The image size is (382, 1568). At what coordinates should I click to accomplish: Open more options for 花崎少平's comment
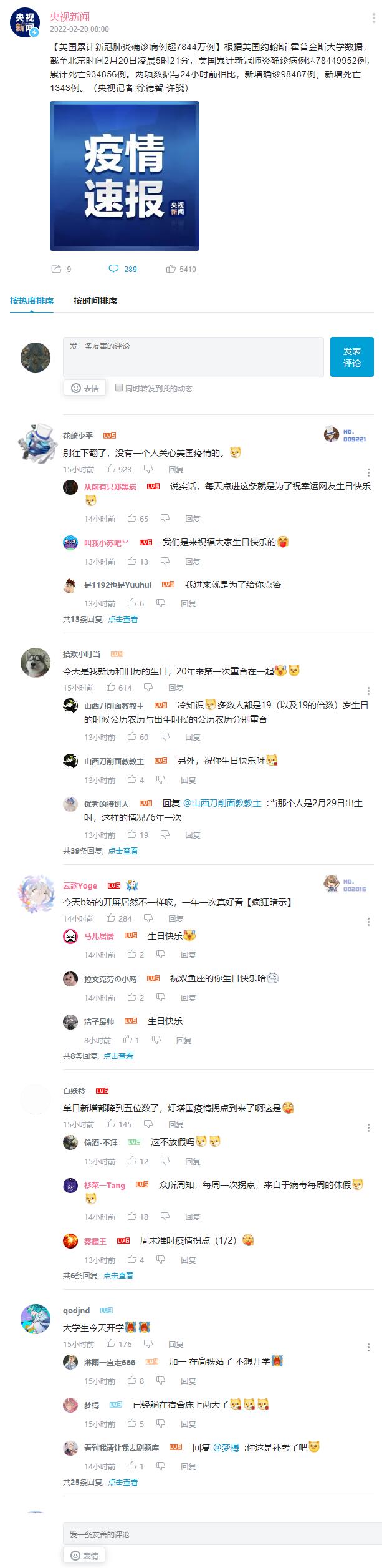tap(368, 473)
